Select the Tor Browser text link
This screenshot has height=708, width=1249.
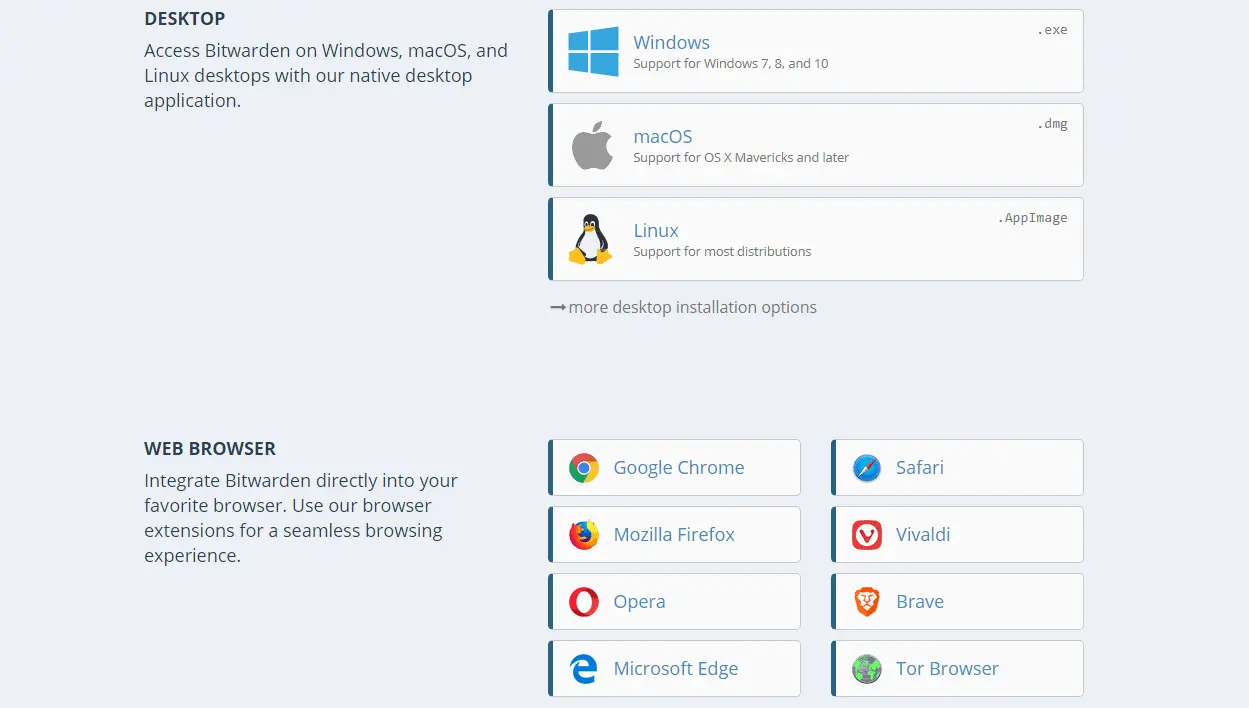[x=947, y=669]
